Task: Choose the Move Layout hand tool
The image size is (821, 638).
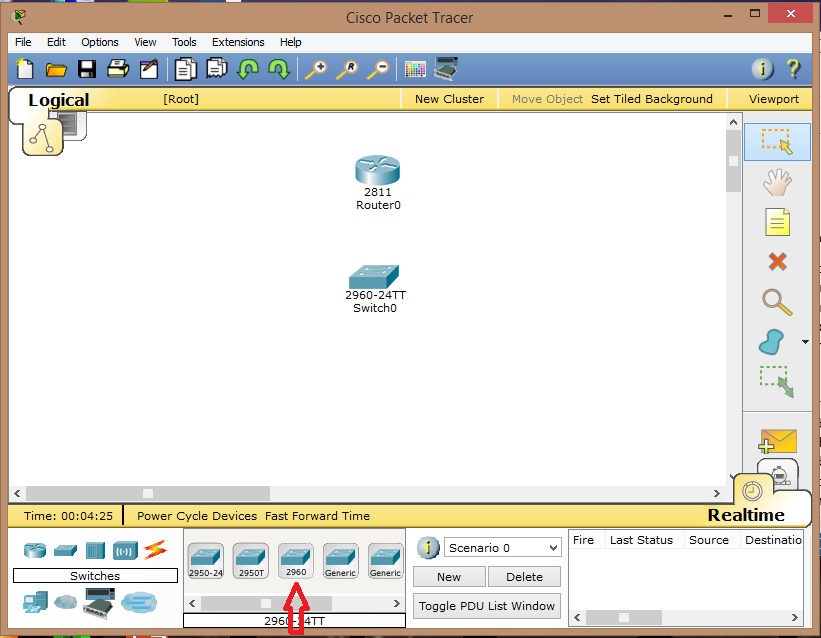Action: coord(777,182)
